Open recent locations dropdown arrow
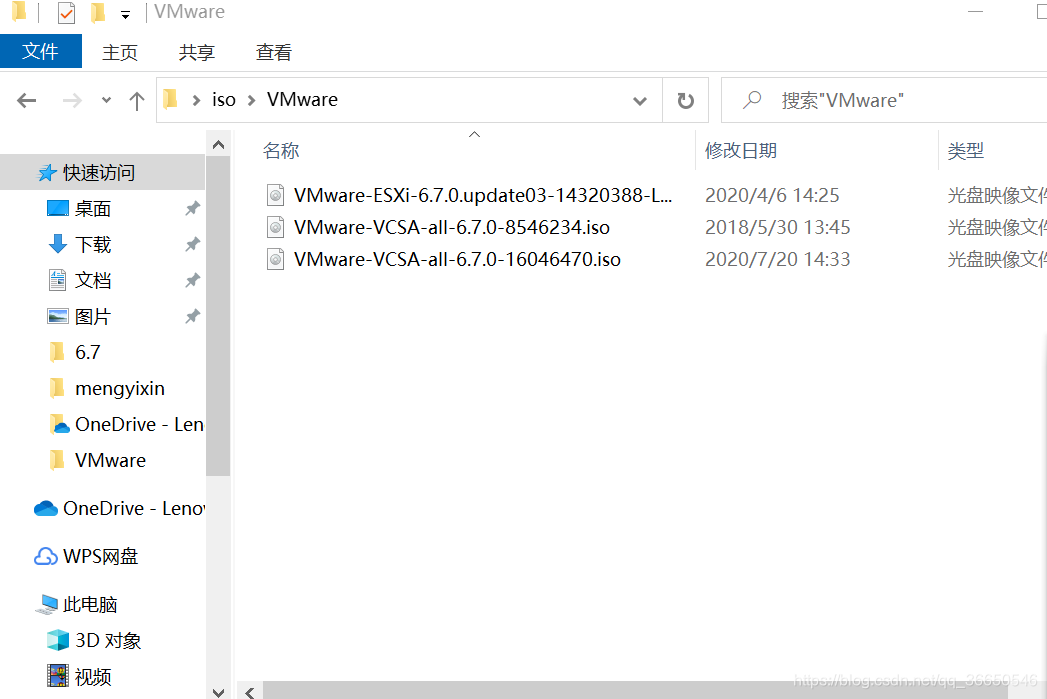Screen dimensions: 1047x699 (x=106, y=101)
